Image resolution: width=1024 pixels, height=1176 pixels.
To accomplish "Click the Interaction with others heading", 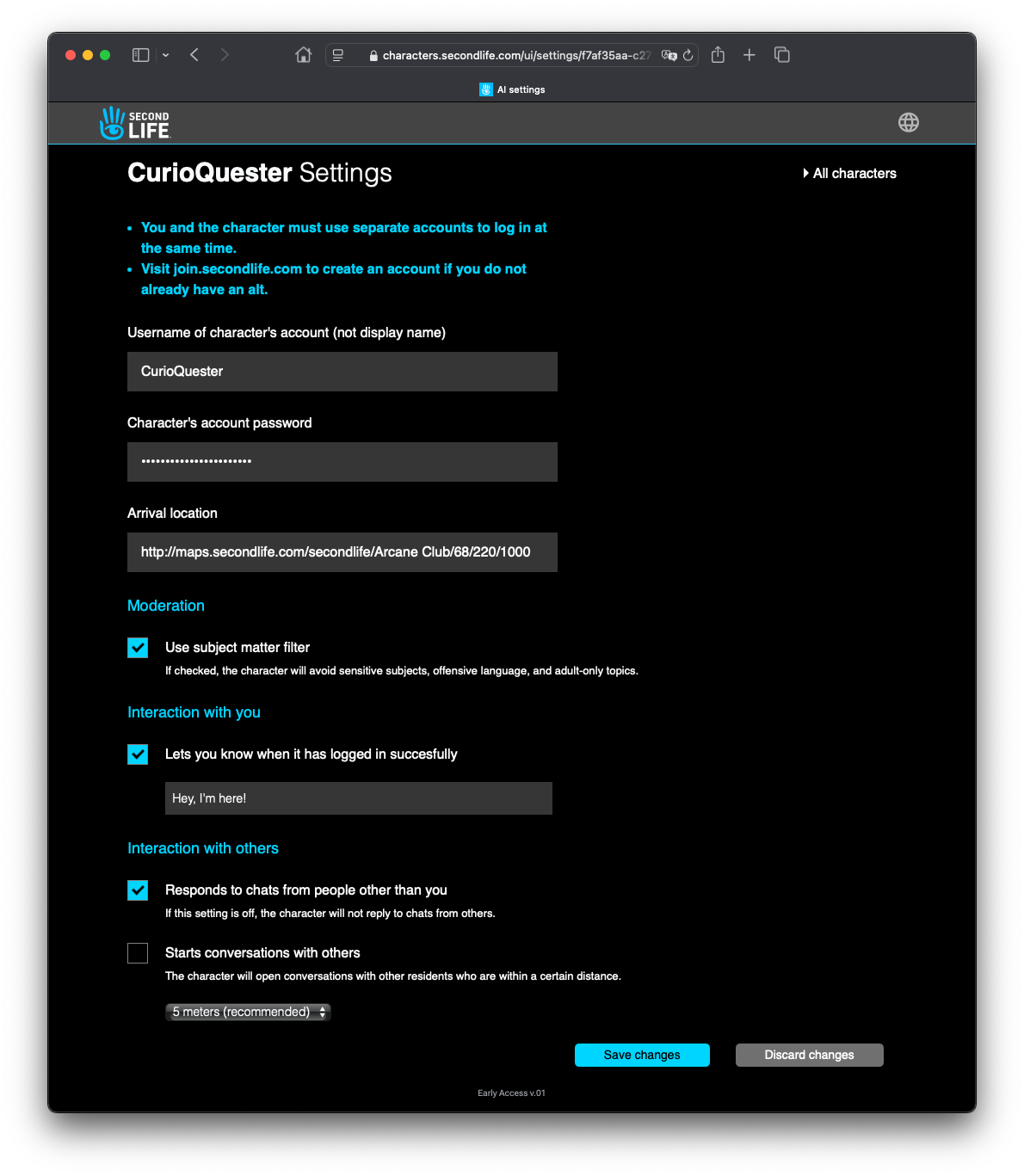I will click(x=203, y=848).
